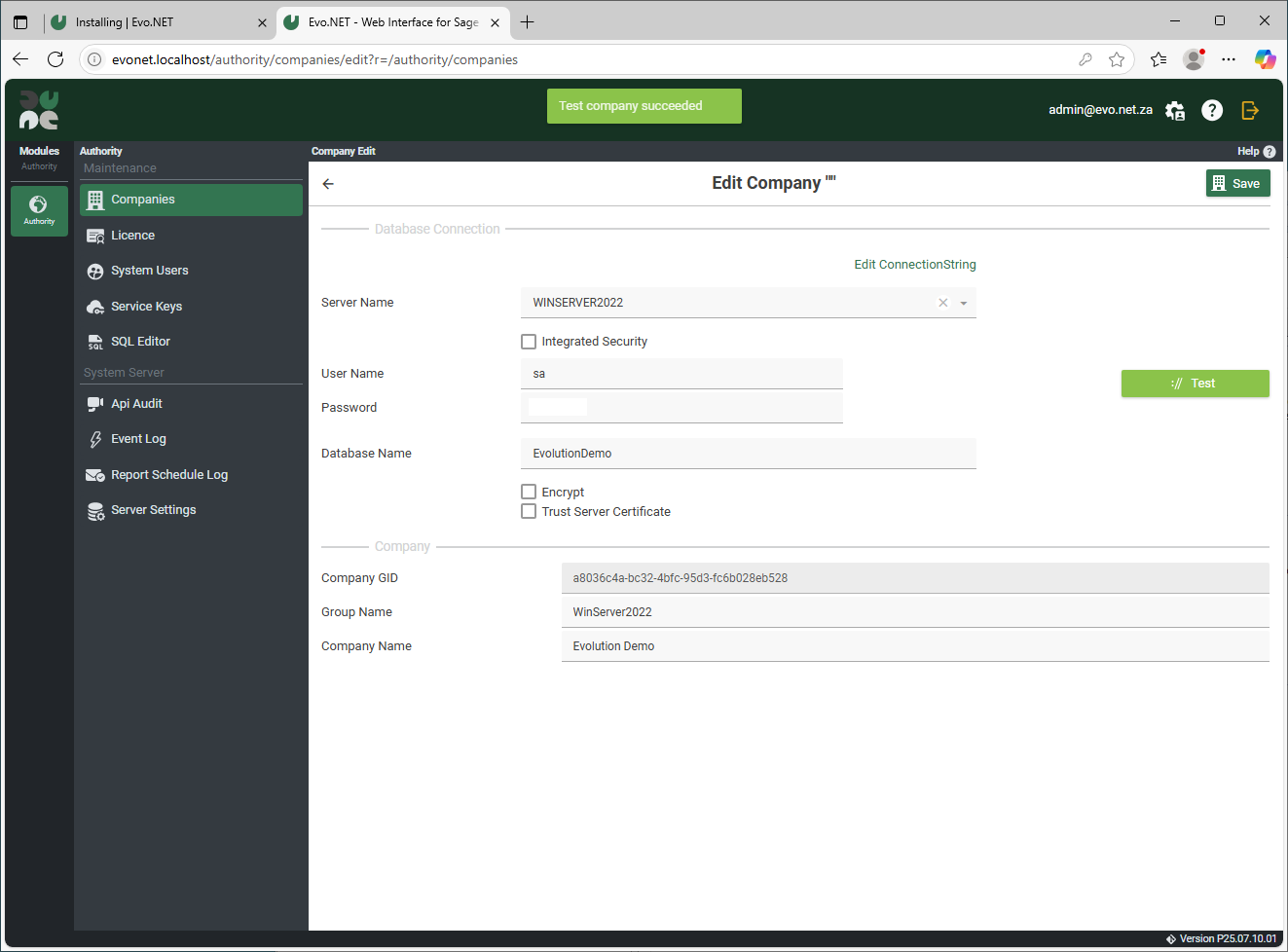Open the Authority module icon

pyautogui.click(x=39, y=210)
